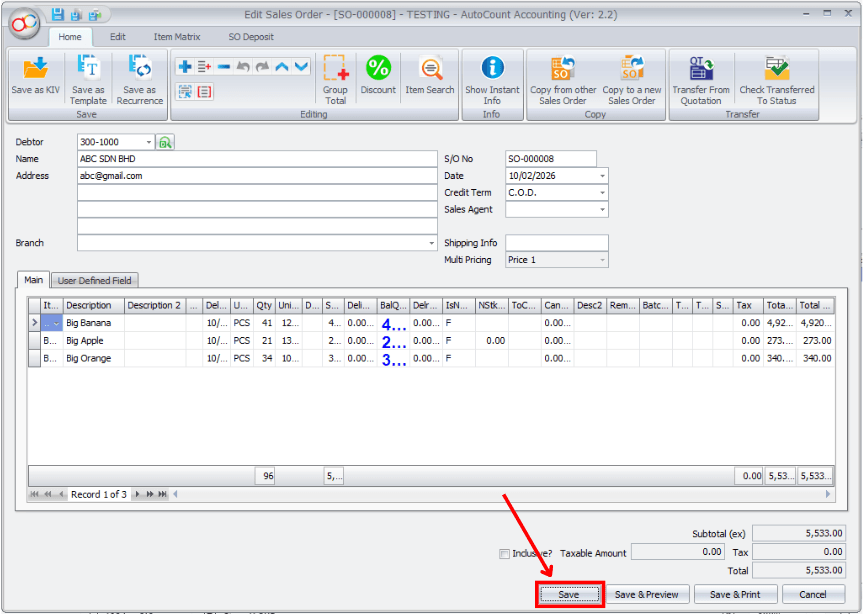Image resolution: width=863 pixels, height=614 pixels.
Task: Click the debtor search icon beside Debtor field
Action: coord(166,143)
